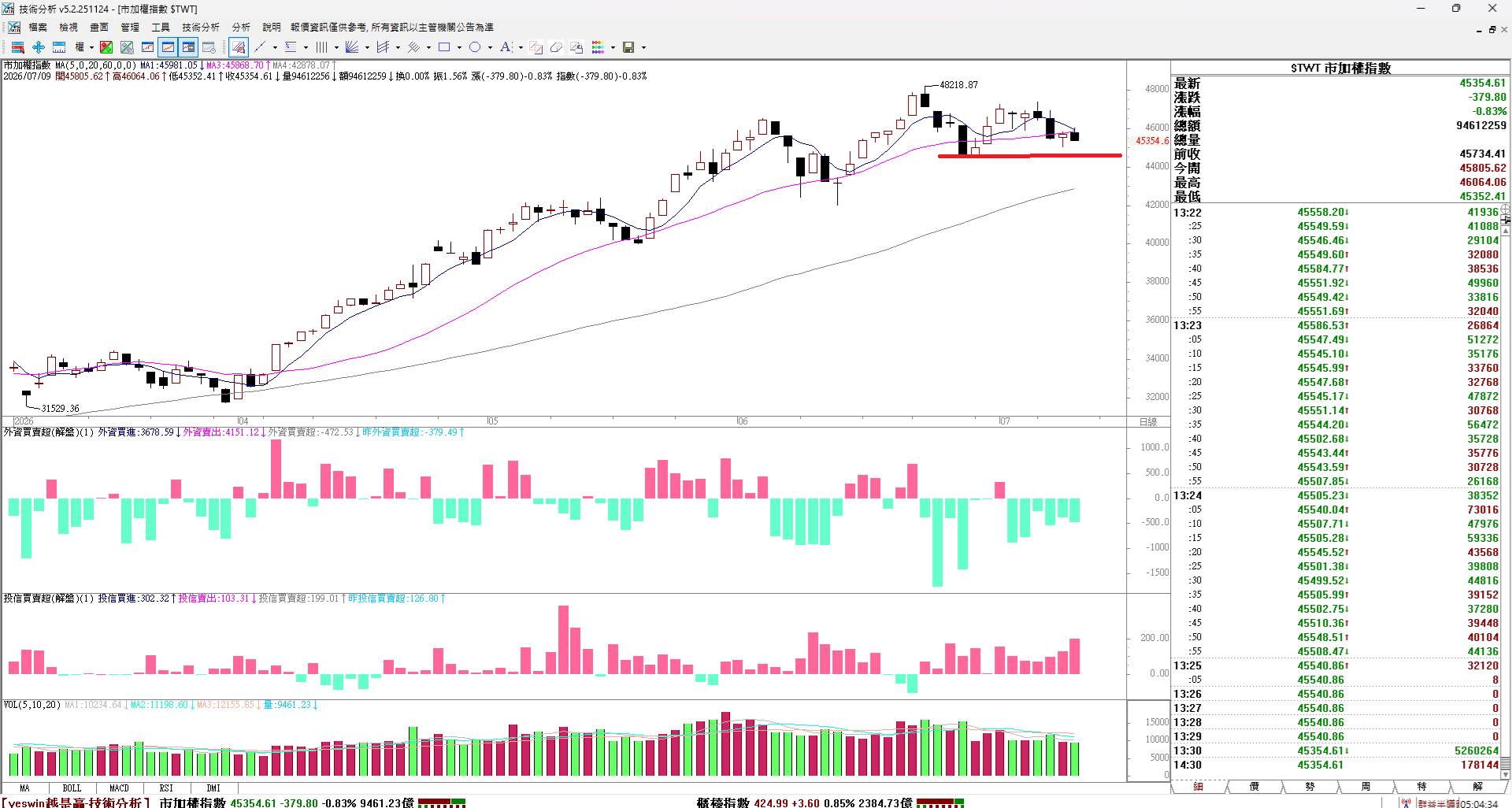This screenshot has height=808, width=1512.
Task: Toggle the drawing pencil mode button
Action: 239,47
